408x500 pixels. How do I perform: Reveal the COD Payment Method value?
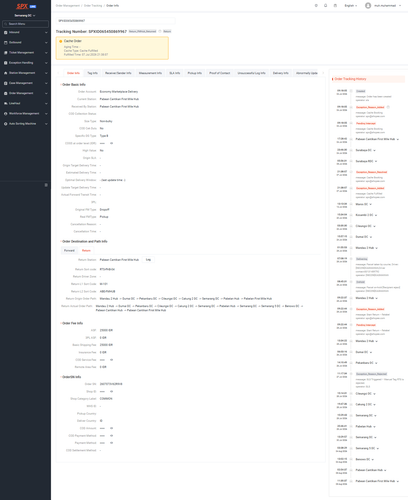point(111,436)
